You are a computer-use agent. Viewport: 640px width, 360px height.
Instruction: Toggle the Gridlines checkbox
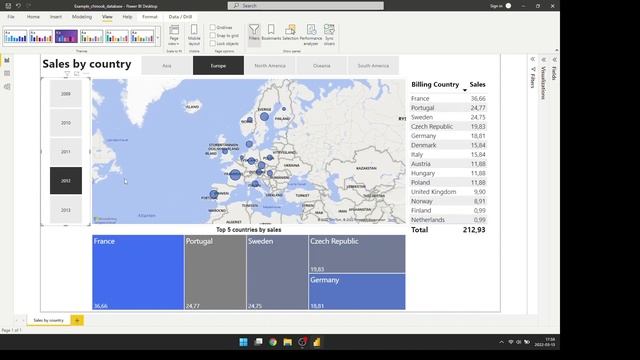[x=213, y=27]
